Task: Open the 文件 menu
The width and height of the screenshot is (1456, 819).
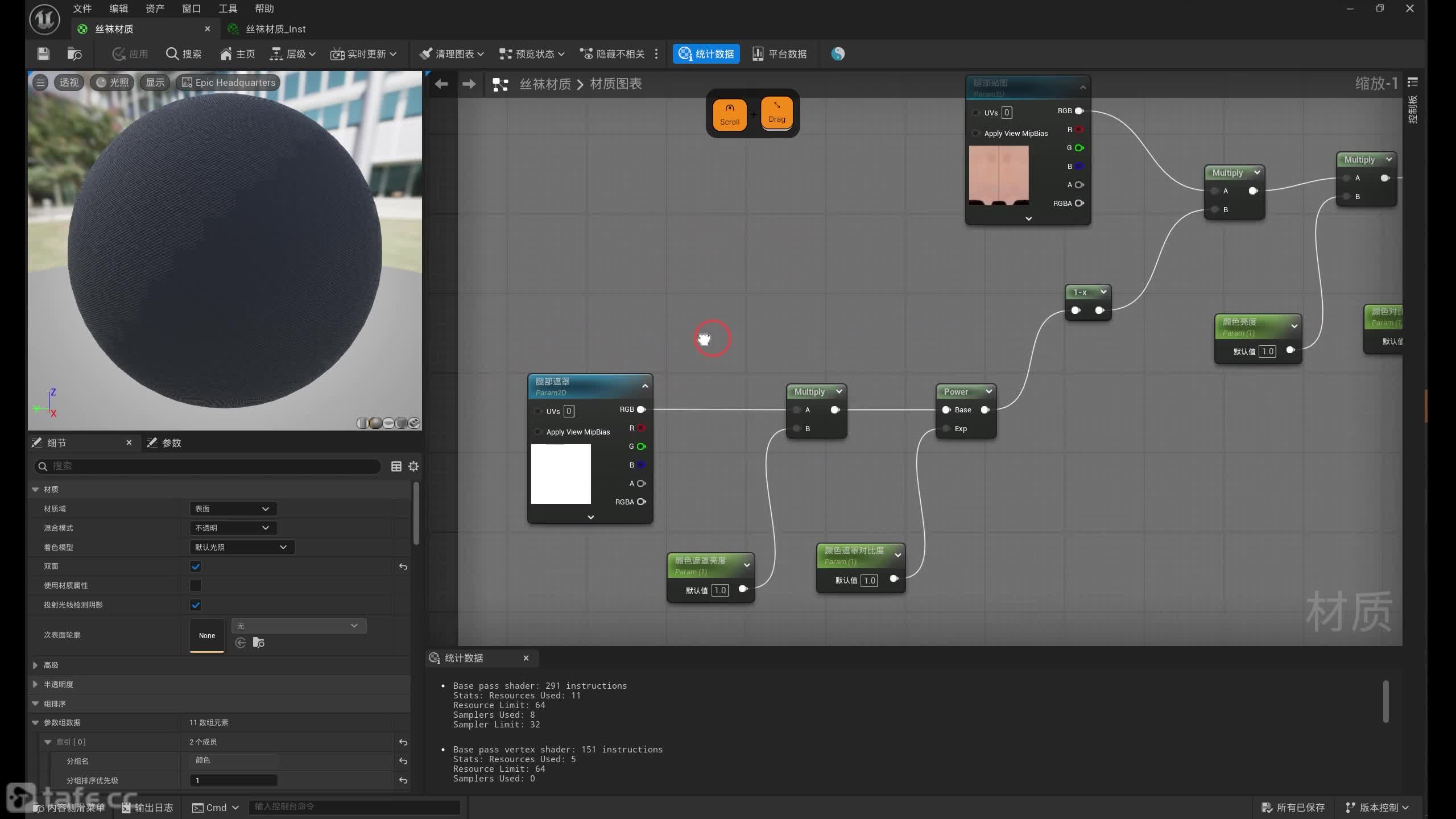Action: pyautogui.click(x=82, y=9)
